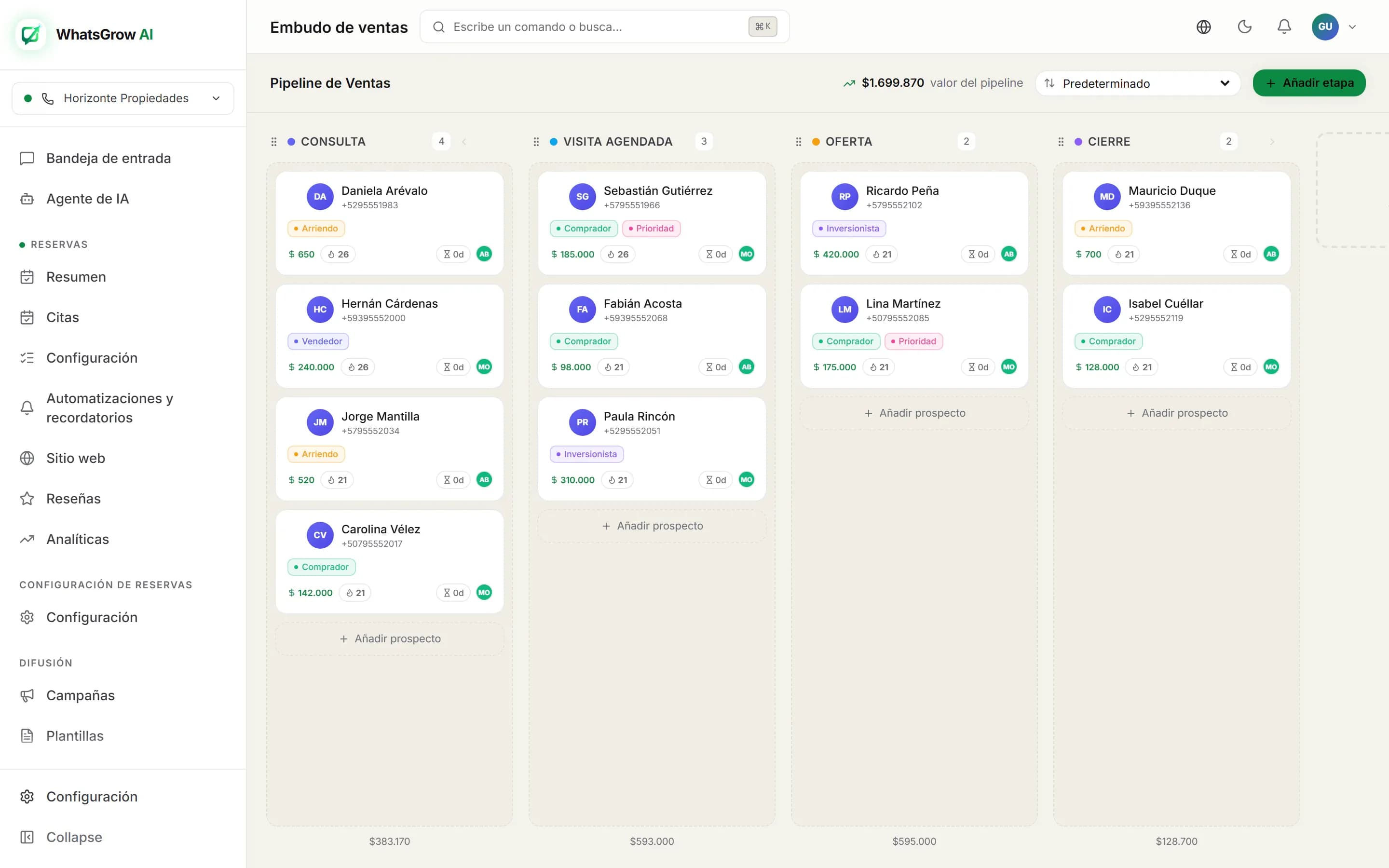Click 0d timer chip on Jorge Mantilla

[453, 480]
